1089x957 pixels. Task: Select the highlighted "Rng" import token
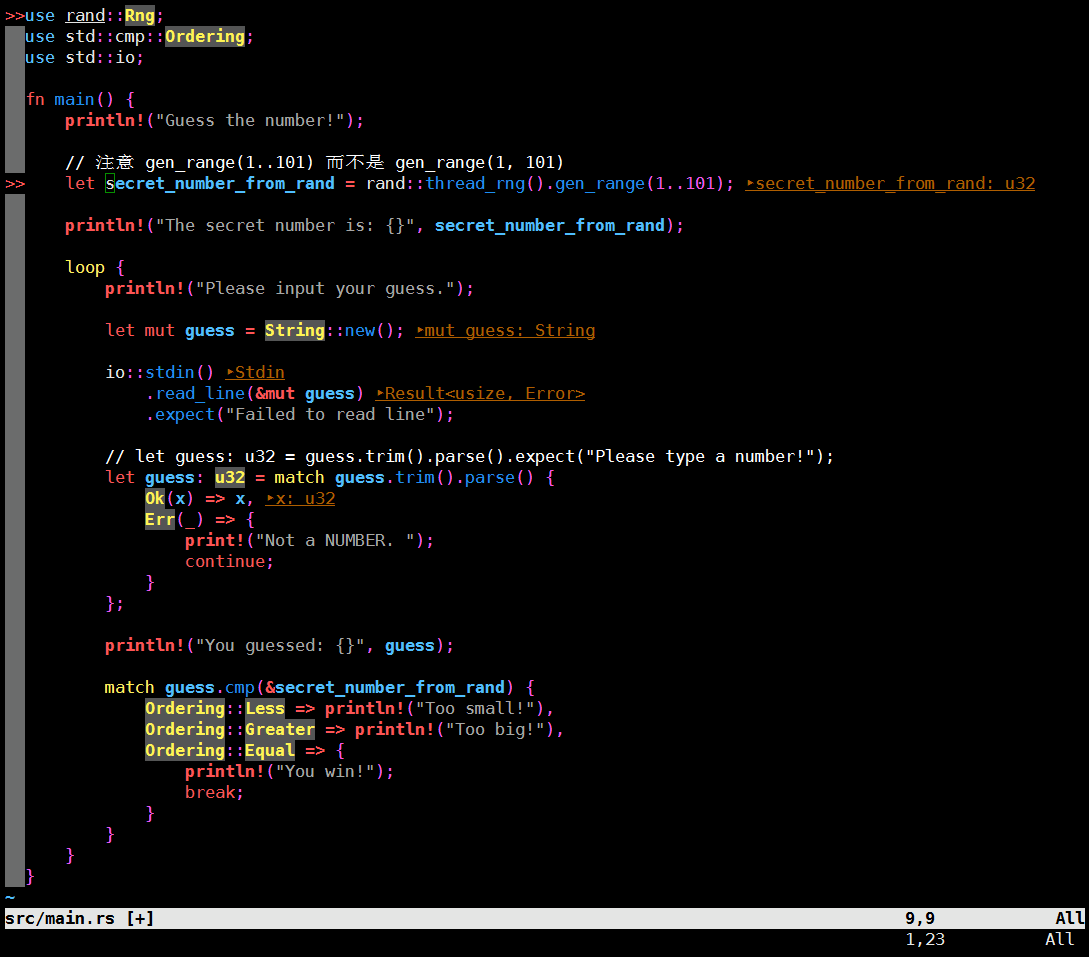click(138, 15)
